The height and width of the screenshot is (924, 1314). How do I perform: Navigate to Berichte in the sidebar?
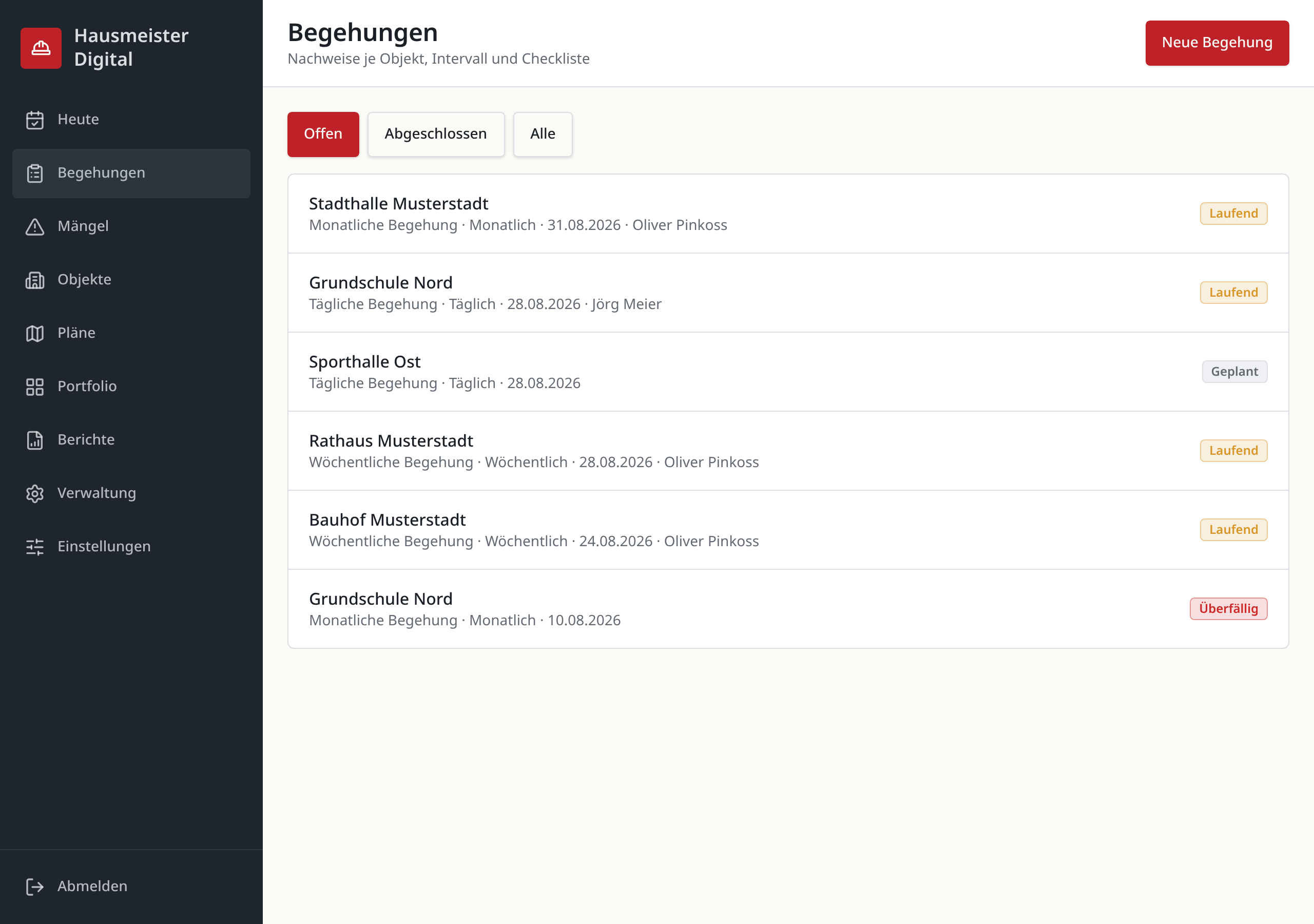[131, 440]
